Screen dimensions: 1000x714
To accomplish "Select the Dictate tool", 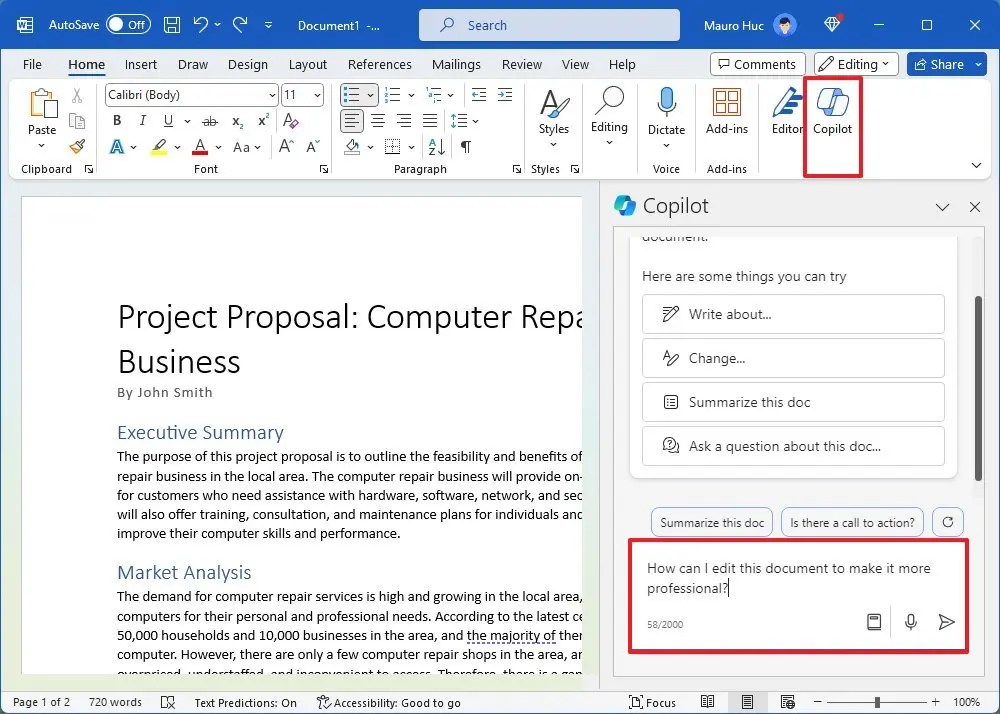I will pyautogui.click(x=666, y=112).
